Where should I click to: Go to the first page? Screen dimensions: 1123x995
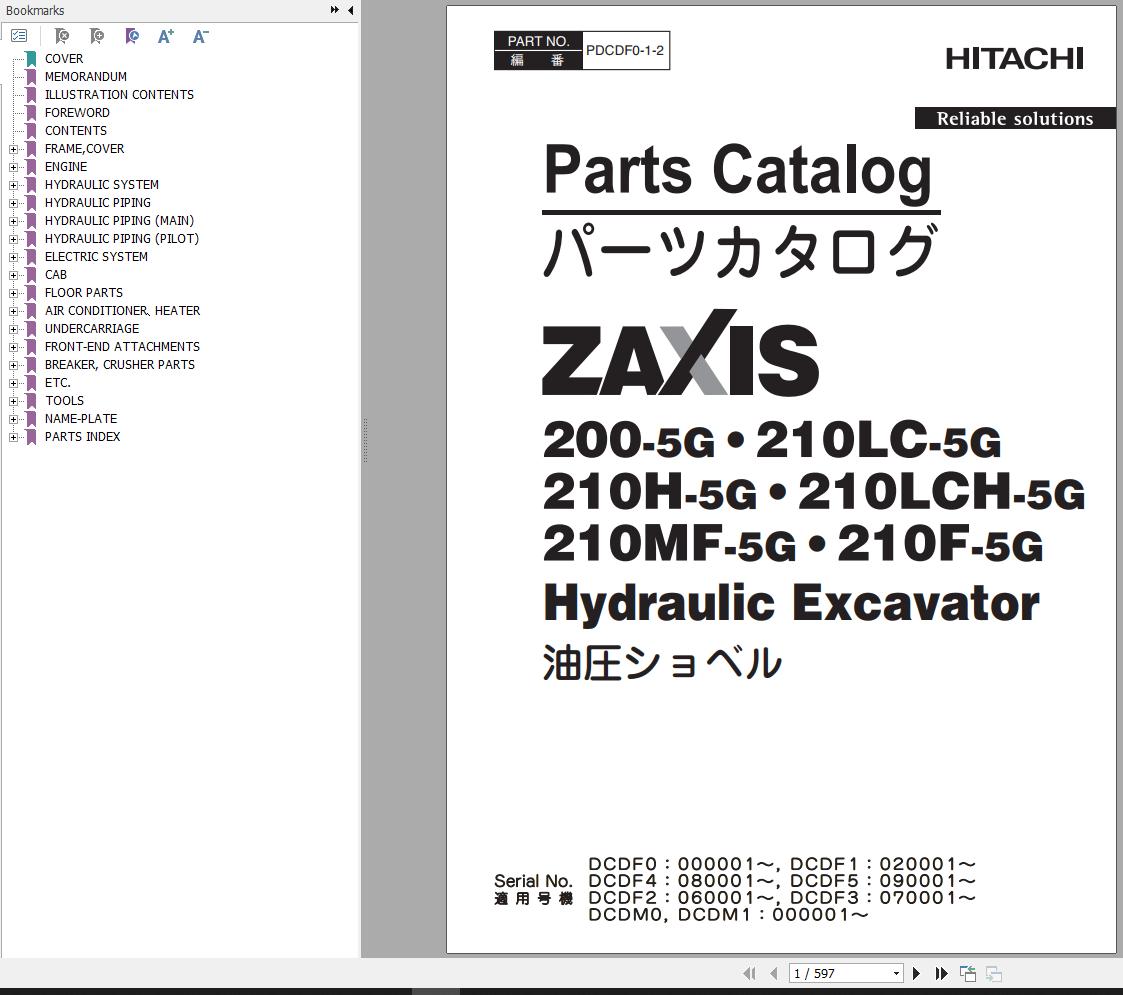click(x=749, y=973)
